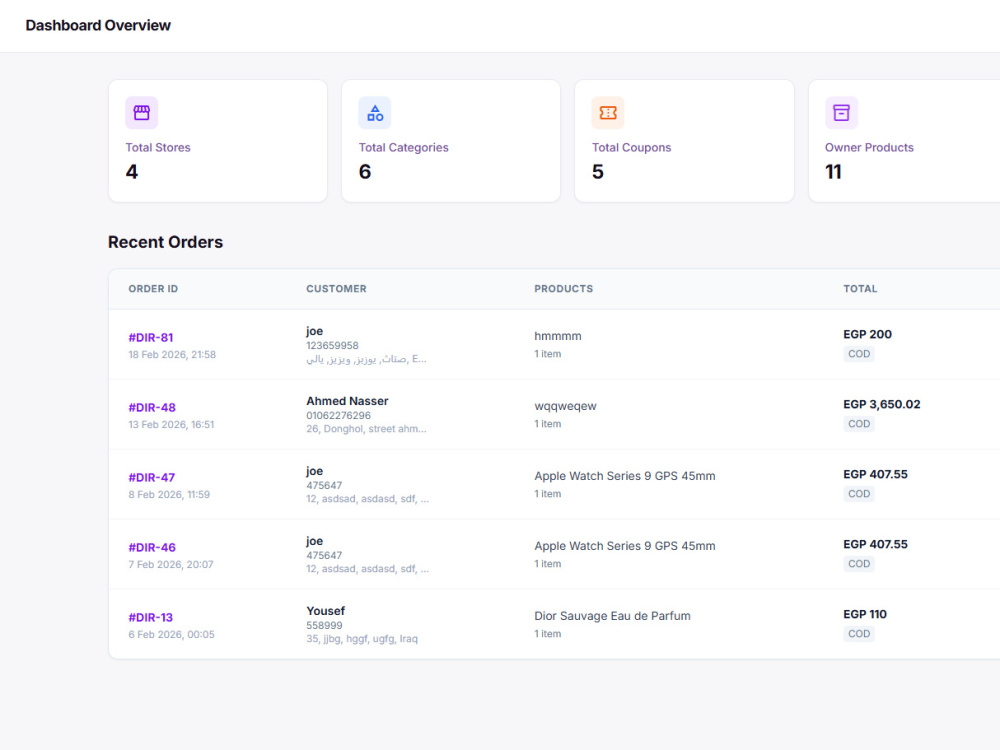Click Apple Watch product in DIR-47 row
1000x750 pixels.
point(624,476)
